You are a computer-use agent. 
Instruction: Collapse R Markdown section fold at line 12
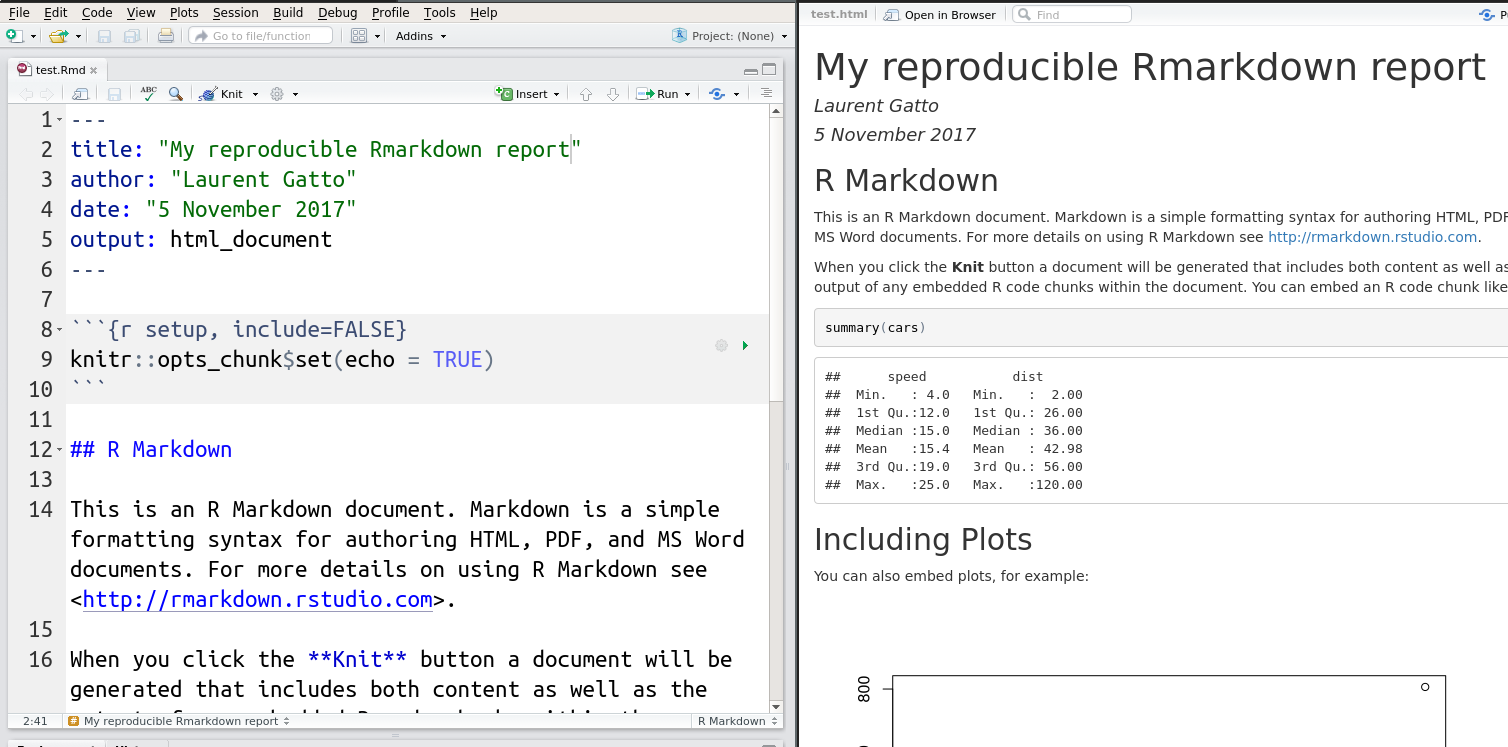tap(60, 451)
